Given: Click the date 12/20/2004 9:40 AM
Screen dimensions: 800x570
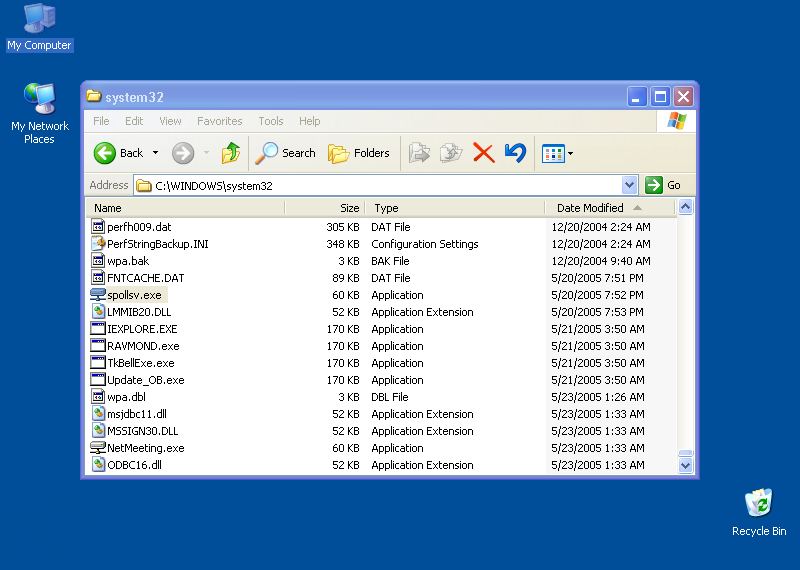Looking at the screenshot, I should pos(601,261).
